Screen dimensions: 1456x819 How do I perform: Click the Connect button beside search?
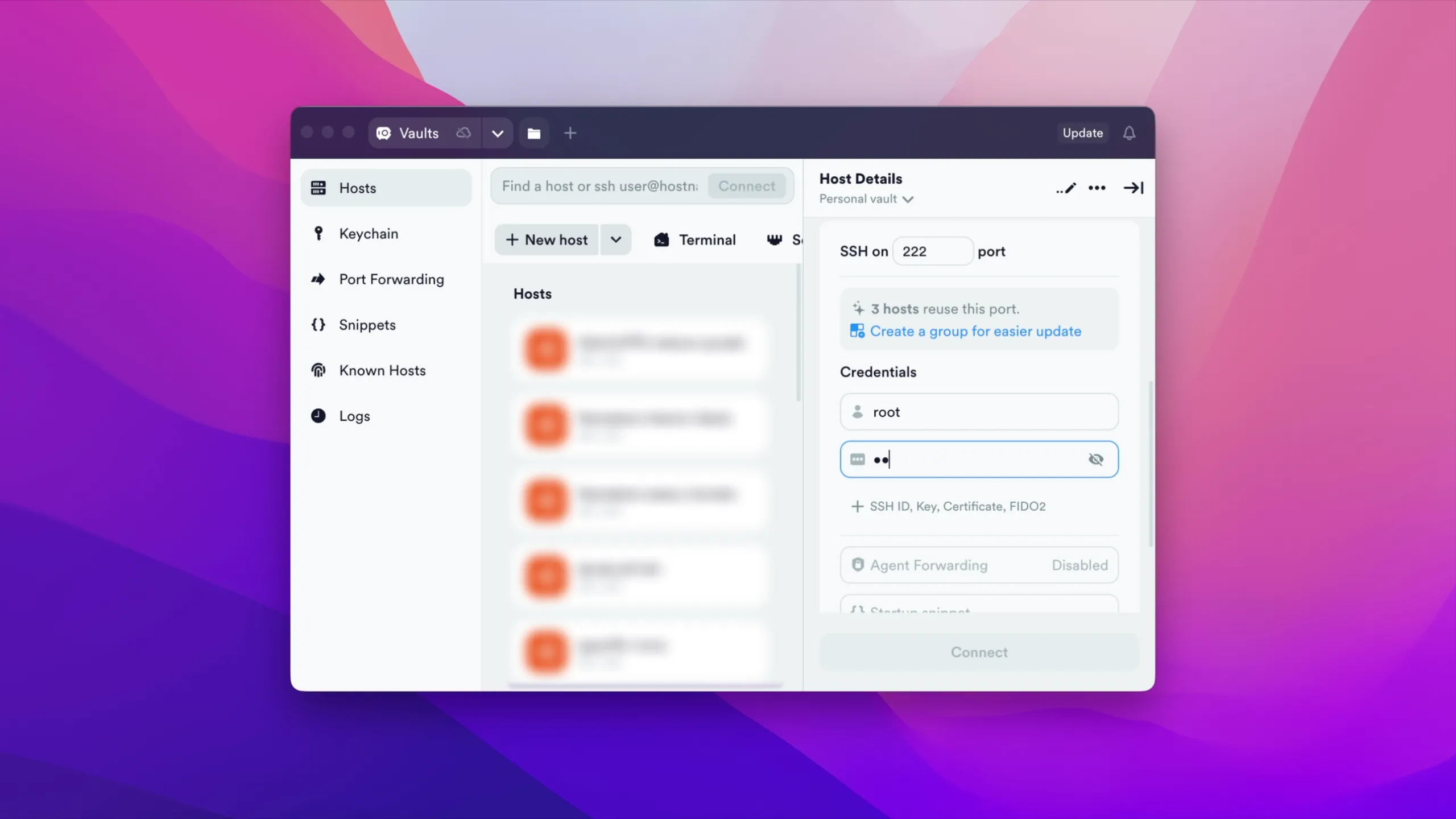coord(746,186)
